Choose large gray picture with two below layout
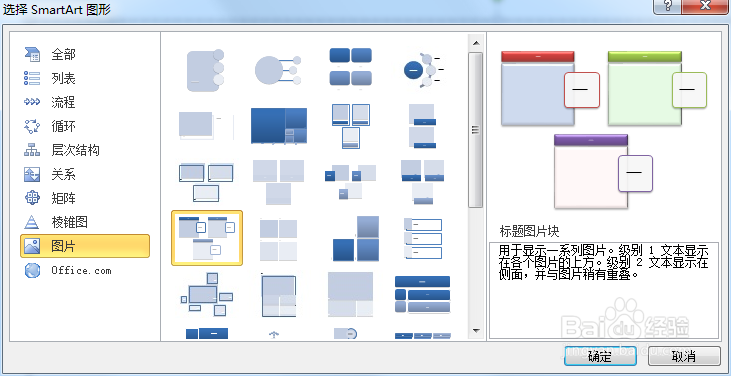Screen dimensions: 731x376 point(351,294)
